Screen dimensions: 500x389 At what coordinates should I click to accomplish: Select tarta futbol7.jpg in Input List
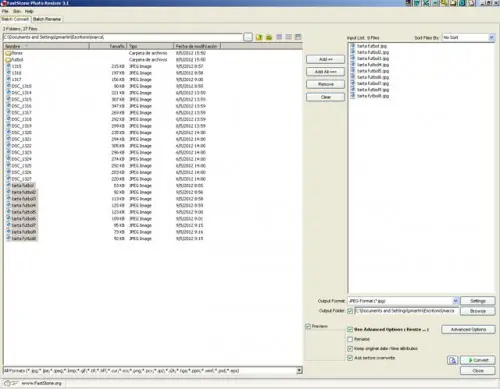pyautogui.click(x=373, y=84)
